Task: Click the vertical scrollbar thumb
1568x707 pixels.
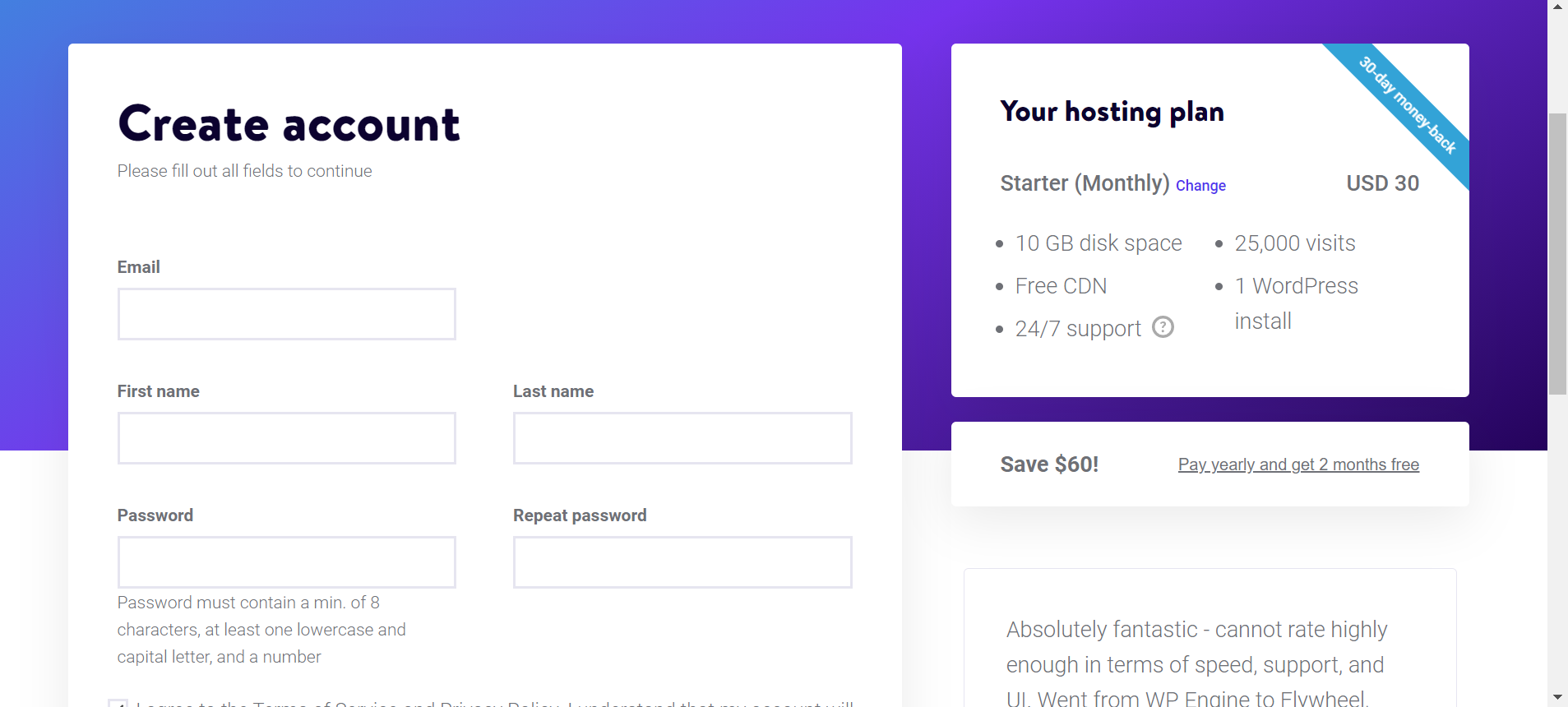Action: 1557,254
